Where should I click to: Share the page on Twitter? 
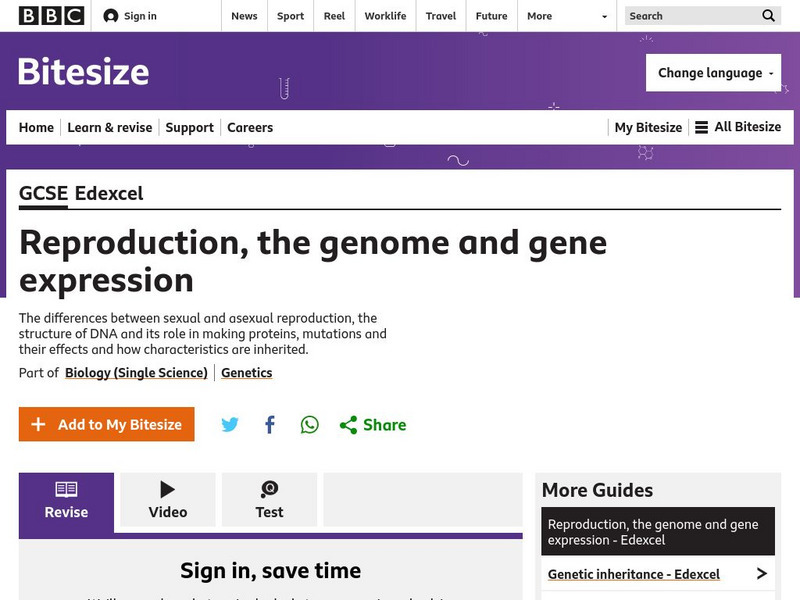pyautogui.click(x=230, y=424)
